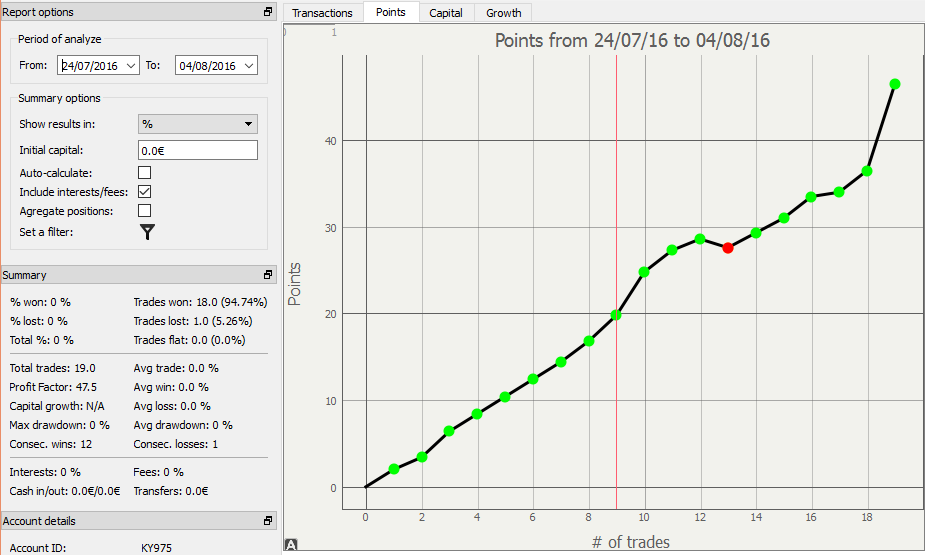The image size is (925, 555).
Task: Click the 'Profit Factor: 47.5' text
Action: tap(53, 387)
